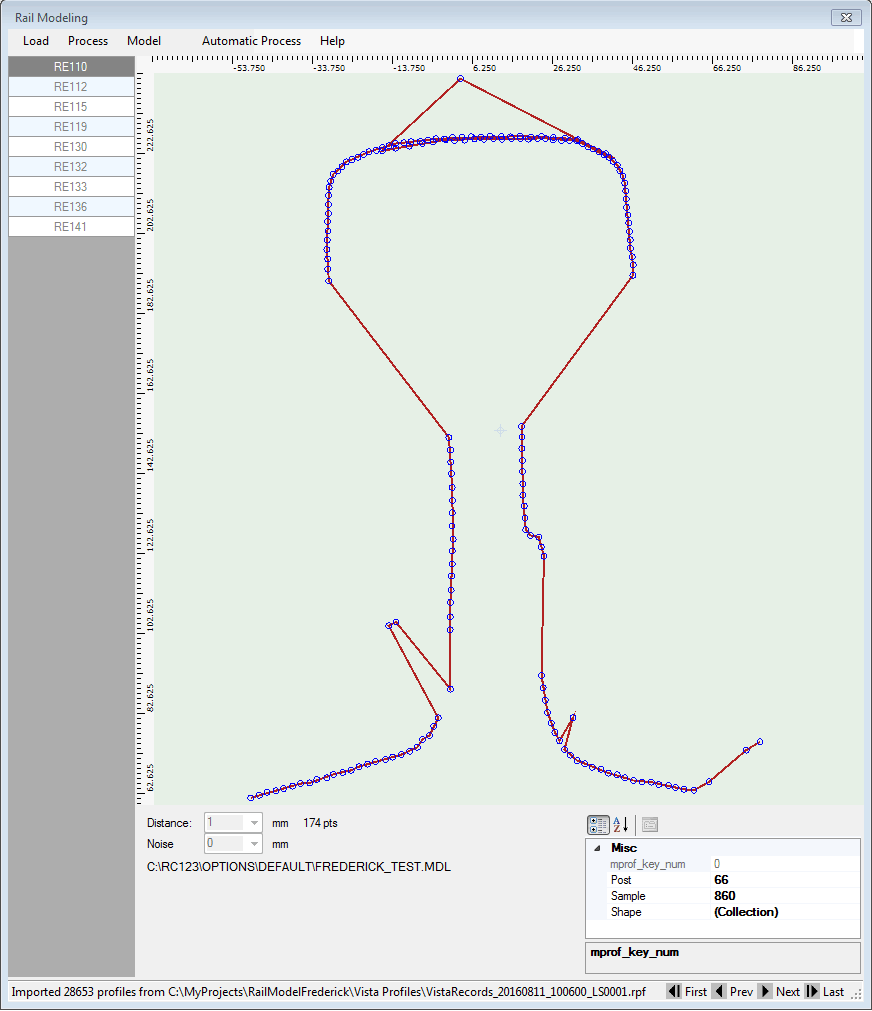Go to the Prev profile
Viewport: 872px width, 1011px height.
(732, 992)
